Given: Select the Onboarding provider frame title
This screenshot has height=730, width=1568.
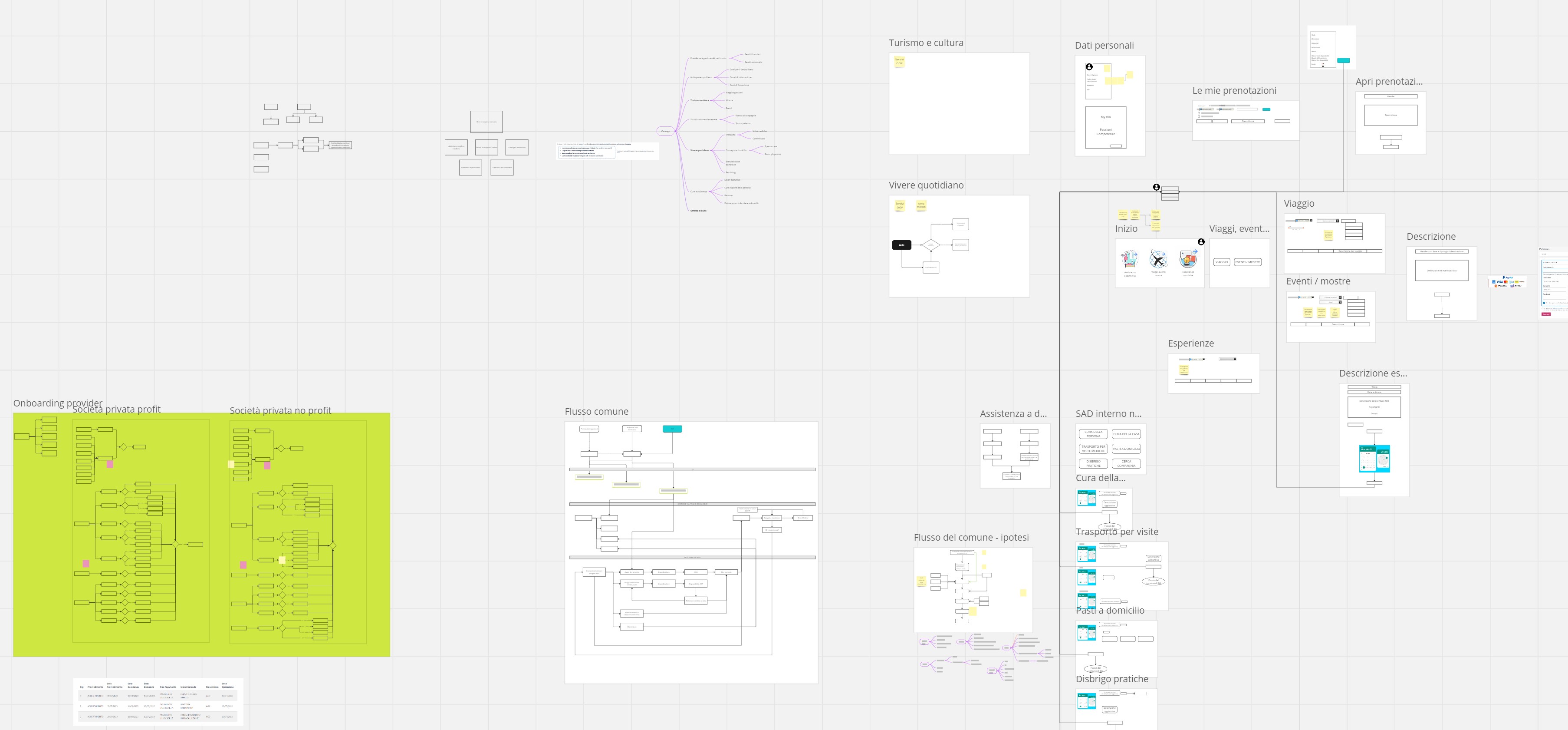Looking at the screenshot, I should (x=58, y=403).
